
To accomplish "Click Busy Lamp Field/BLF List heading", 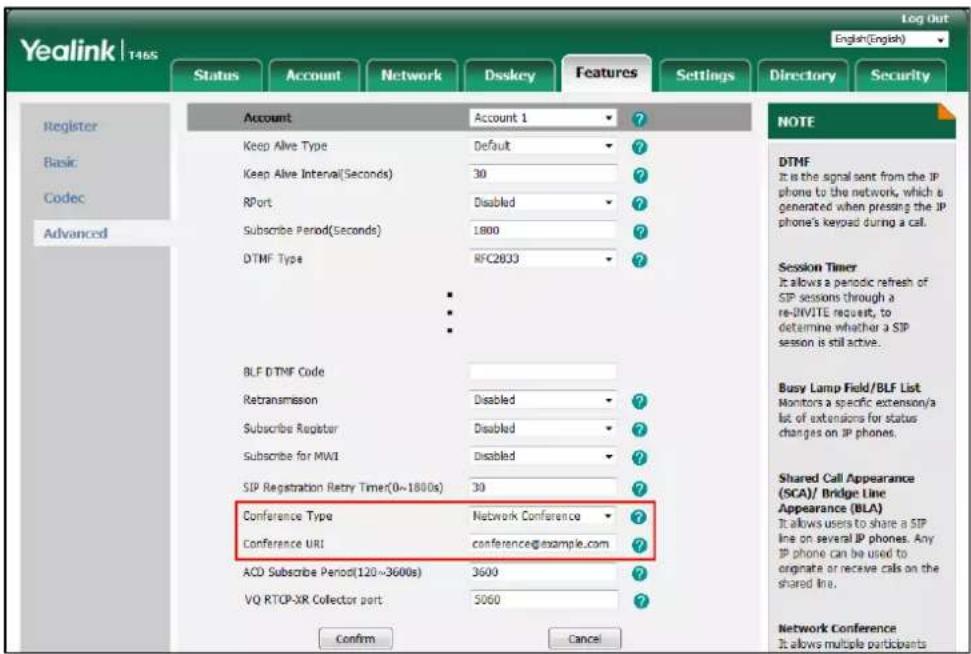I will (849, 388).
